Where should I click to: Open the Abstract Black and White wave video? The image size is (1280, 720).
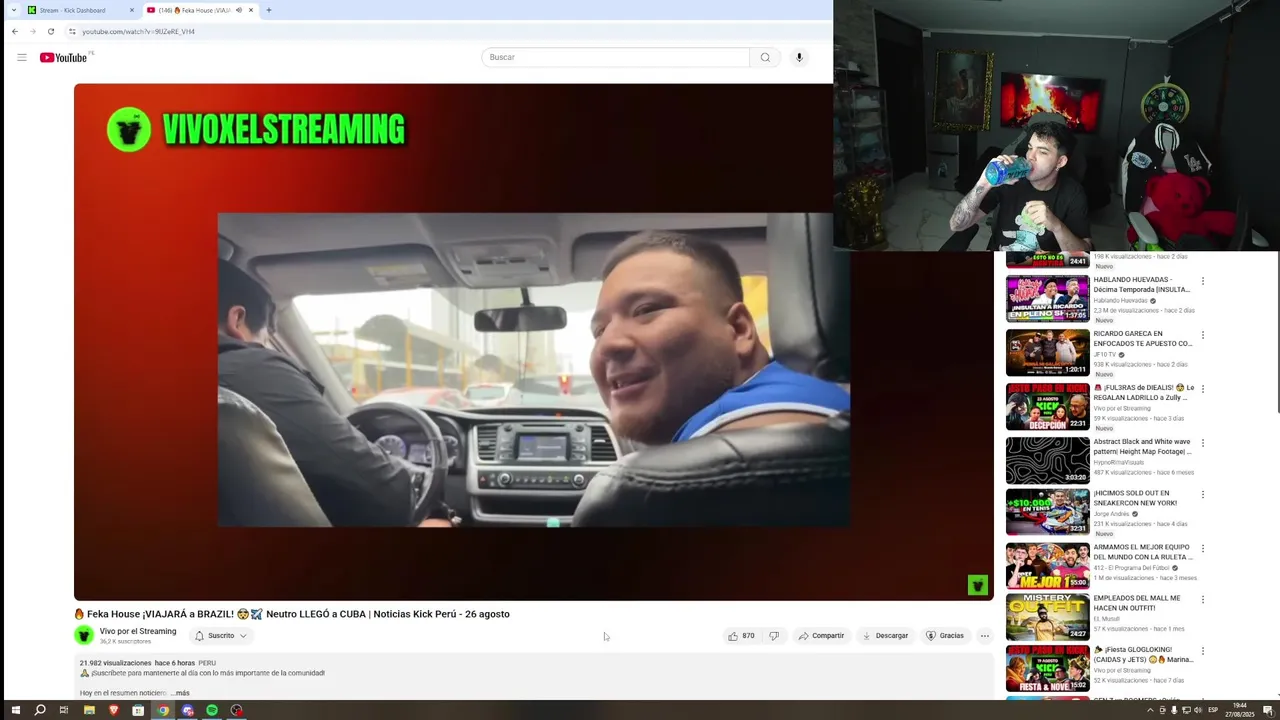pyautogui.click(x=1047, y=460)
